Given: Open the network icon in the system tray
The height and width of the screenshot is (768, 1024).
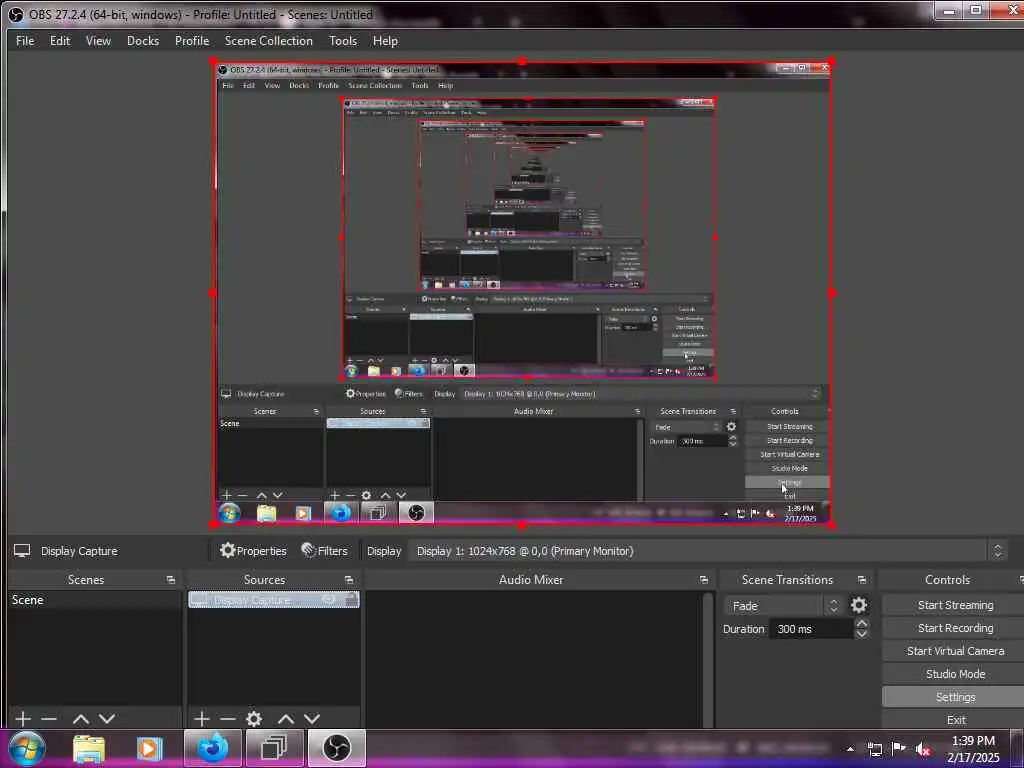Looking at the screenshot, I should pyautogui.click(x=875, y=750).
